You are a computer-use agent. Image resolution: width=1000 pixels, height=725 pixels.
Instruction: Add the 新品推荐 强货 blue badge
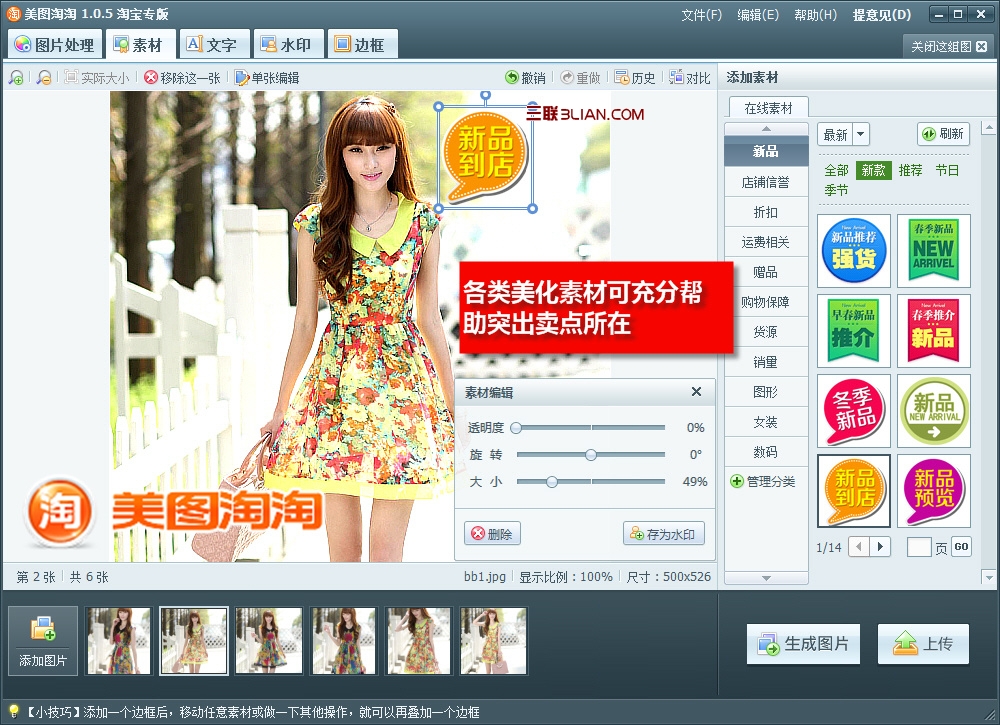854,251
